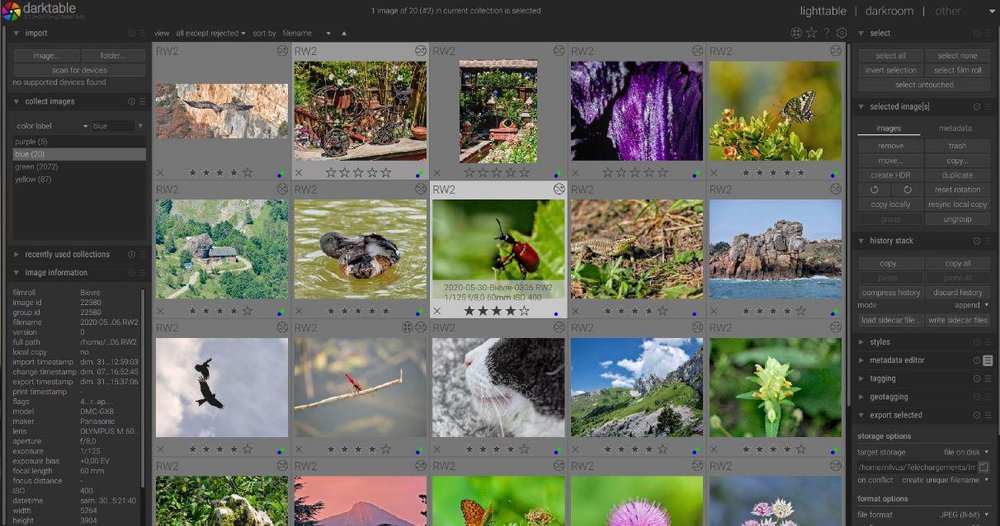The image size is (1000, 526).
Task: Switch to the metadata tab in selected images
Action: (955, 128)
